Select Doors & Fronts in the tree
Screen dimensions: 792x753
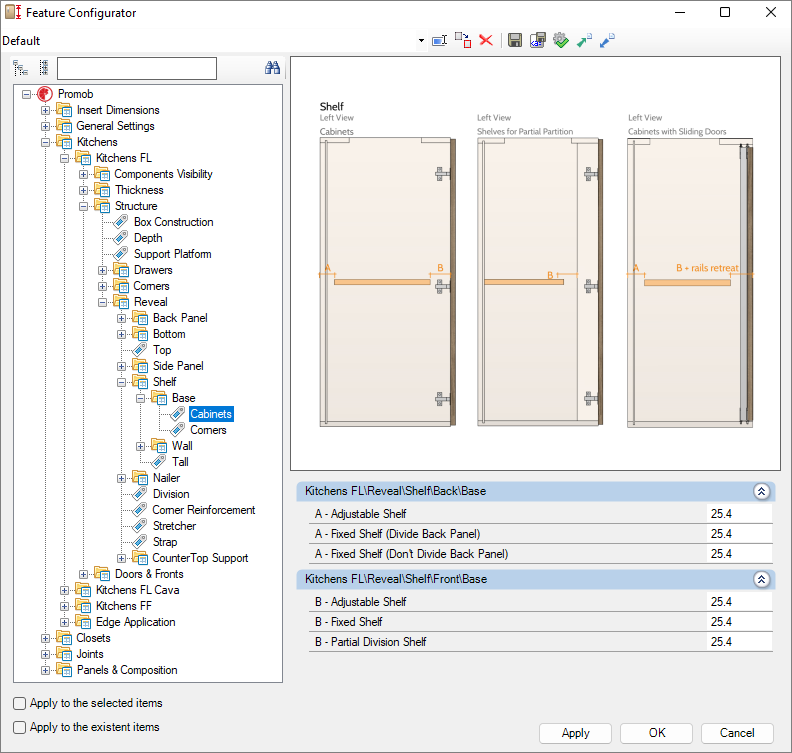coord(149,574)
